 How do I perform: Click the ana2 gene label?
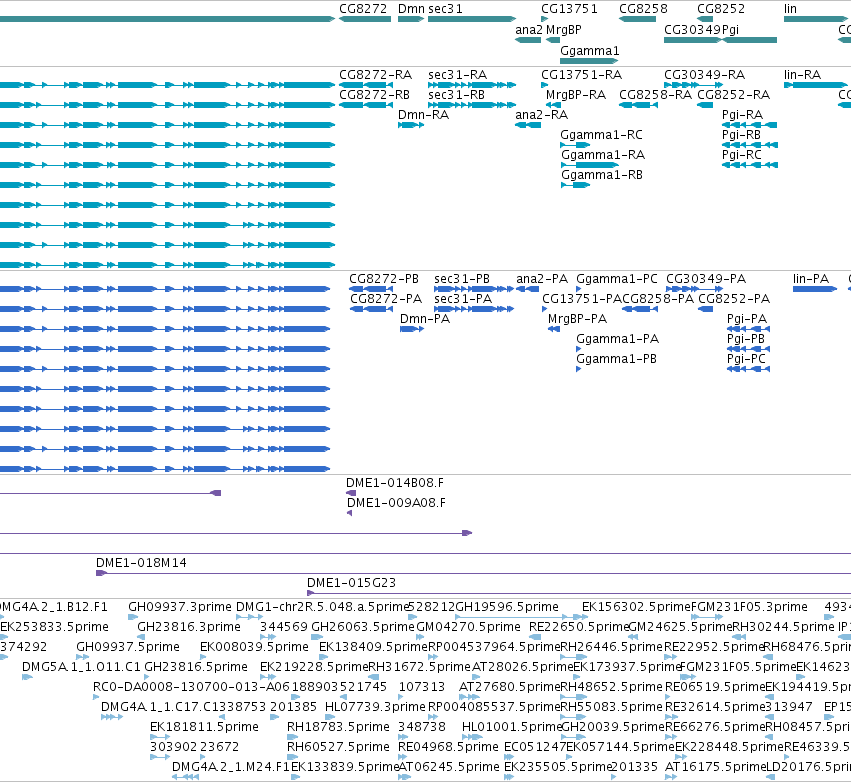click(529, 29)
